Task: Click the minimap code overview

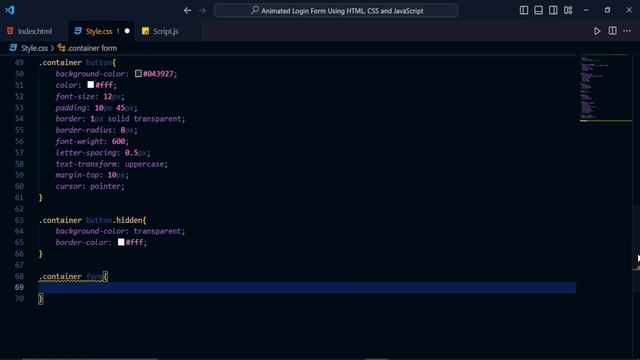Action: (x=605, y=88)
